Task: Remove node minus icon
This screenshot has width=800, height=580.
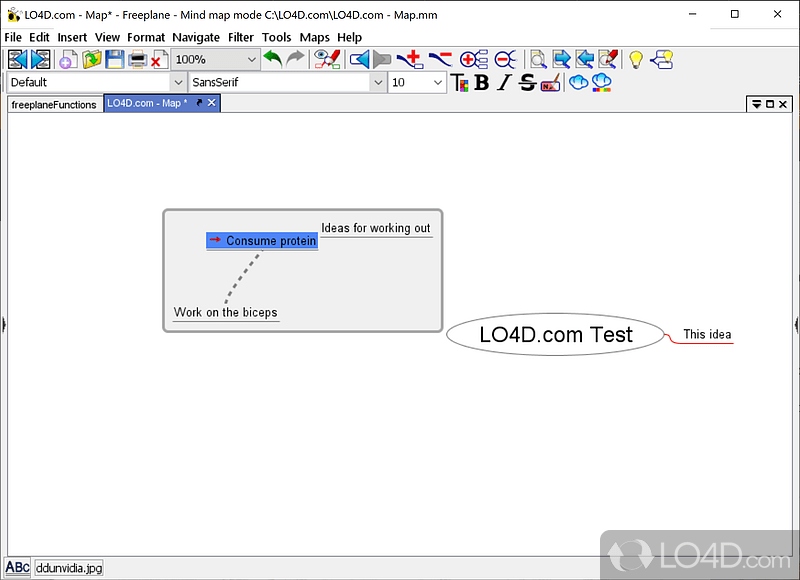Action: point(440,59)
